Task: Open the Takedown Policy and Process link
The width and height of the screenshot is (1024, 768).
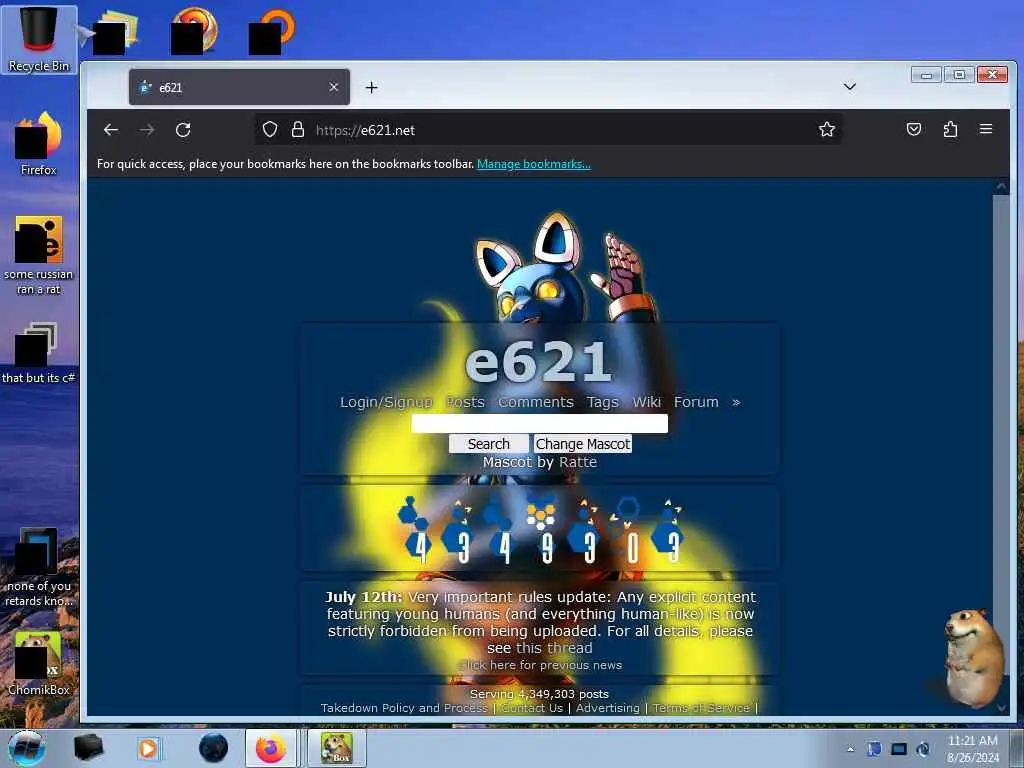Action: pos(404,708)
